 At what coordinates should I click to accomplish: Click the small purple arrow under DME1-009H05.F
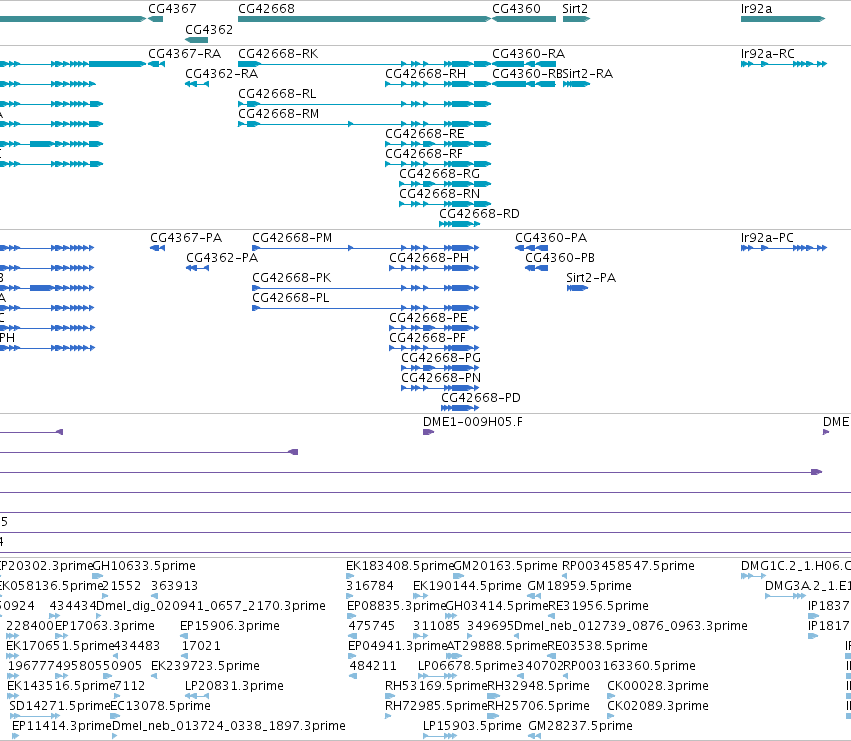[x=428, y=432]
